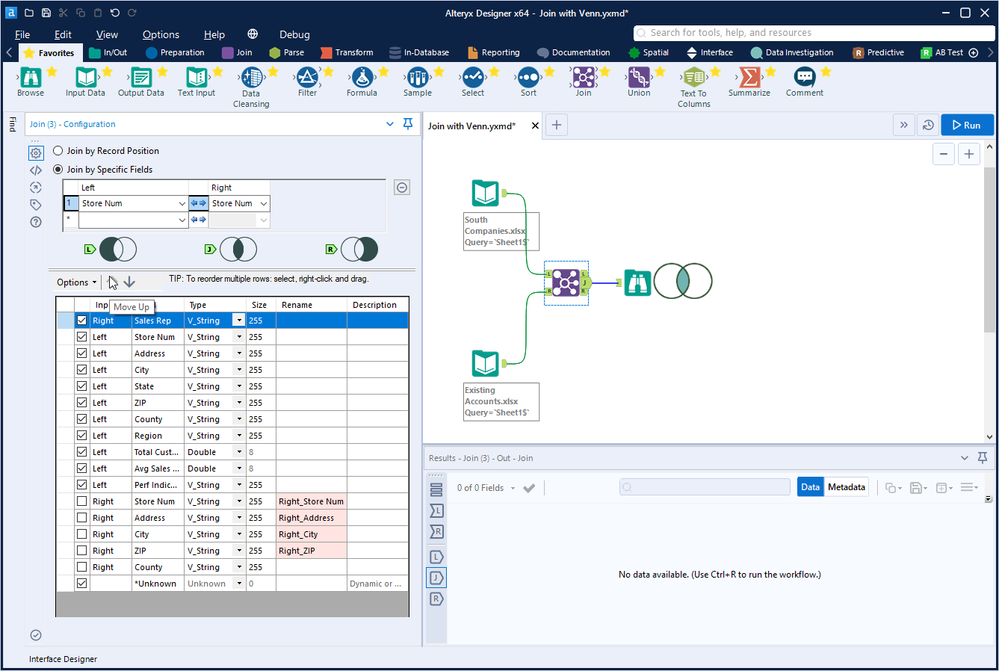
Task: Select the Output Data tool icon
Action: point(141,78)
